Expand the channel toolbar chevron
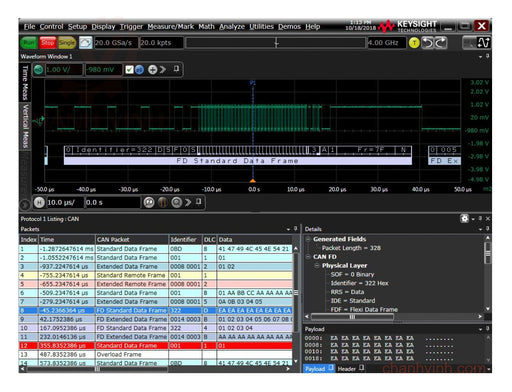Screen dimensions: 512x392 (x=163, y=70)
